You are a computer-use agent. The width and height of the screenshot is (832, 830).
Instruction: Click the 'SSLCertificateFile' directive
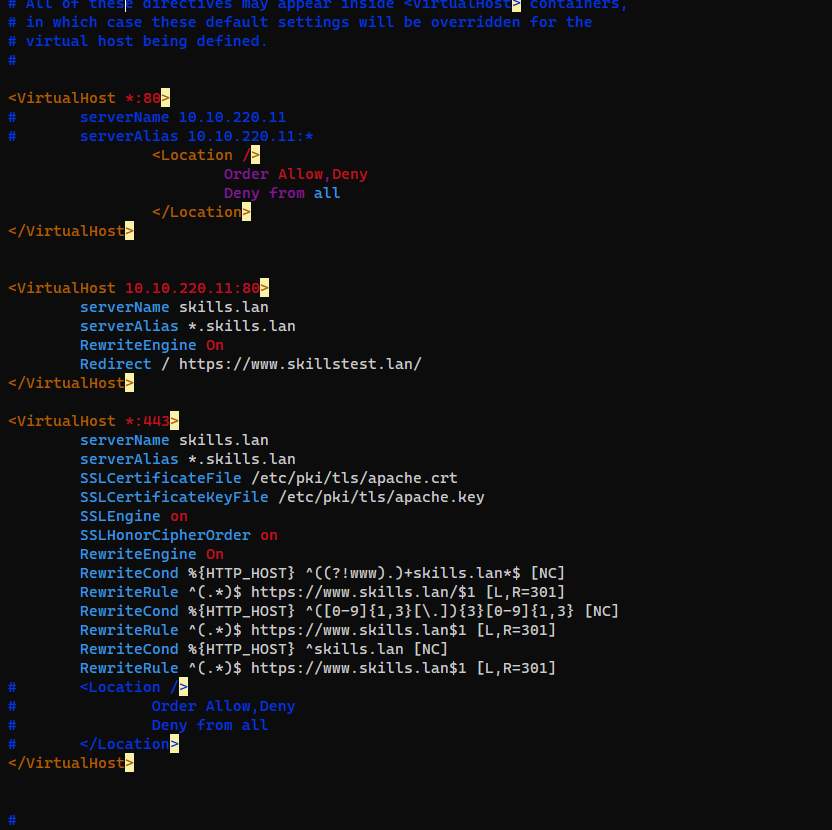[x=161, y=478]
